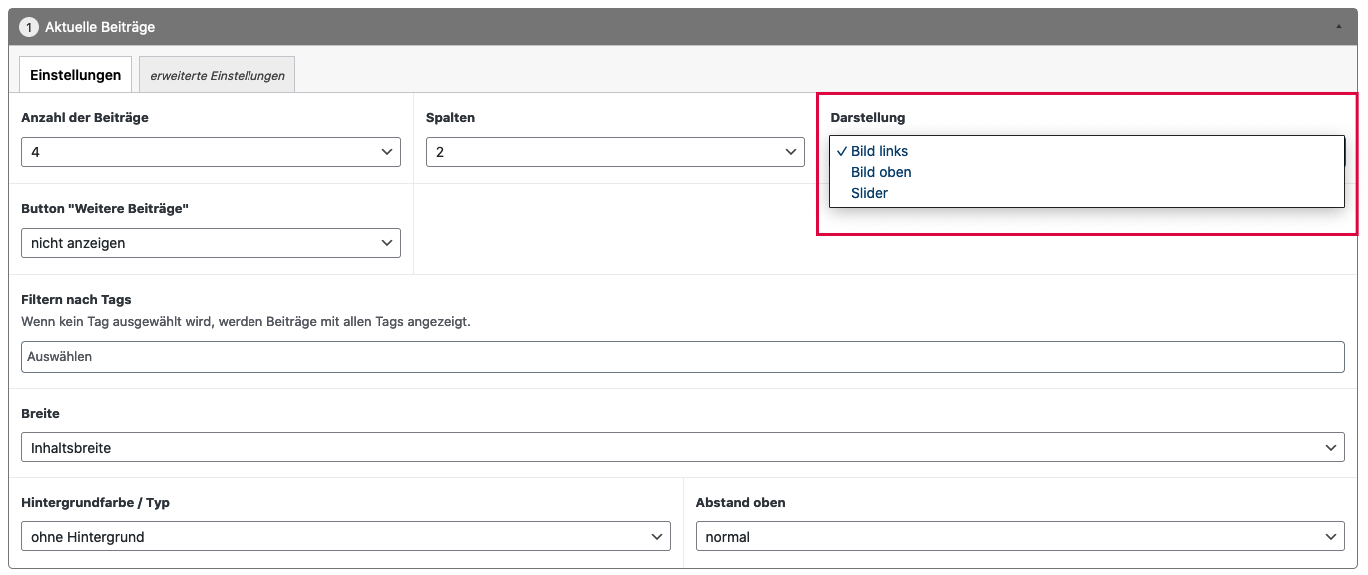This screenshot has width=1368, height=575.
Task: Click the Aktuelle Beiträge header title
Action: 100,27
